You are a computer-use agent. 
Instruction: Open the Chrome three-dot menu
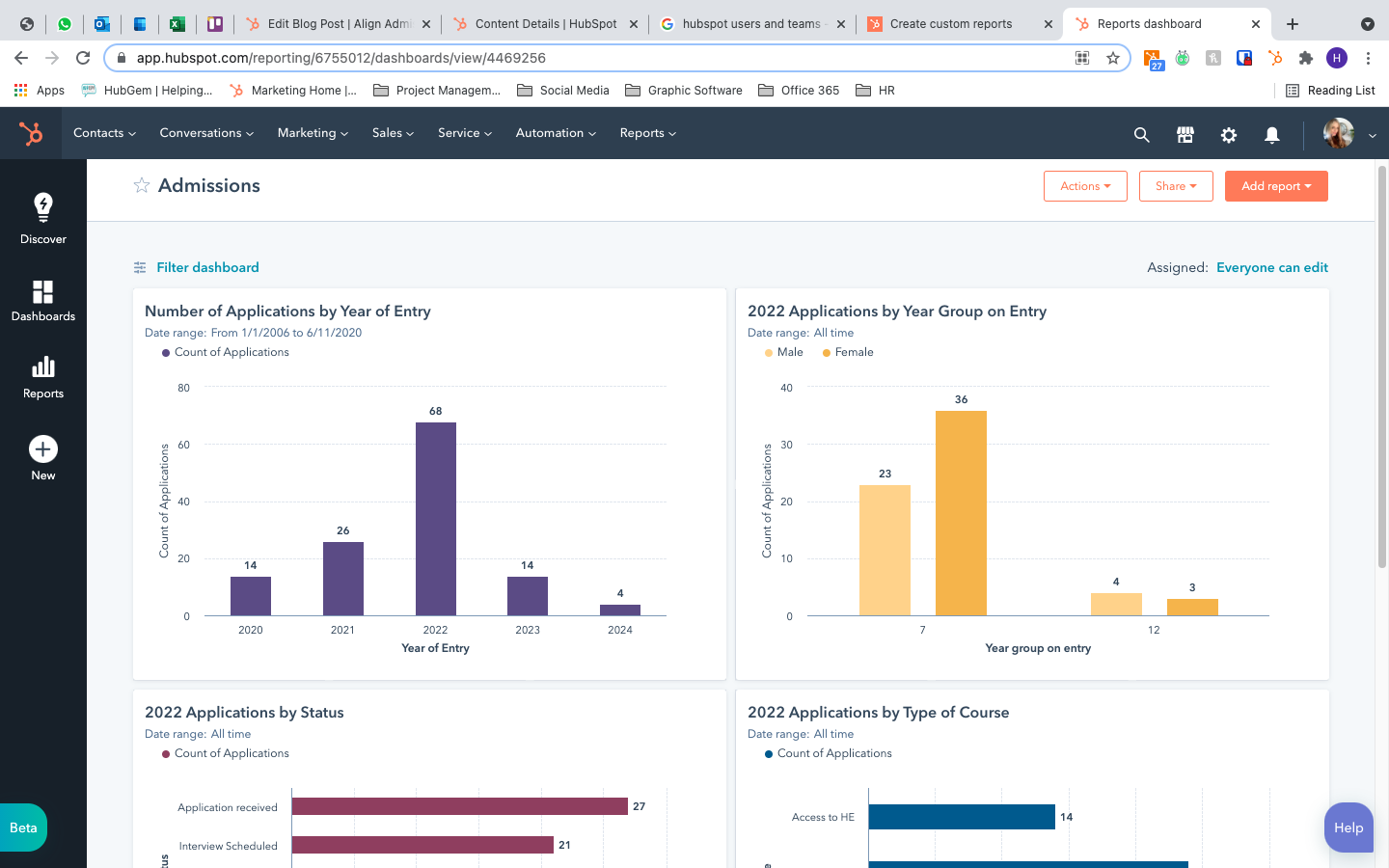(1368, 58)
